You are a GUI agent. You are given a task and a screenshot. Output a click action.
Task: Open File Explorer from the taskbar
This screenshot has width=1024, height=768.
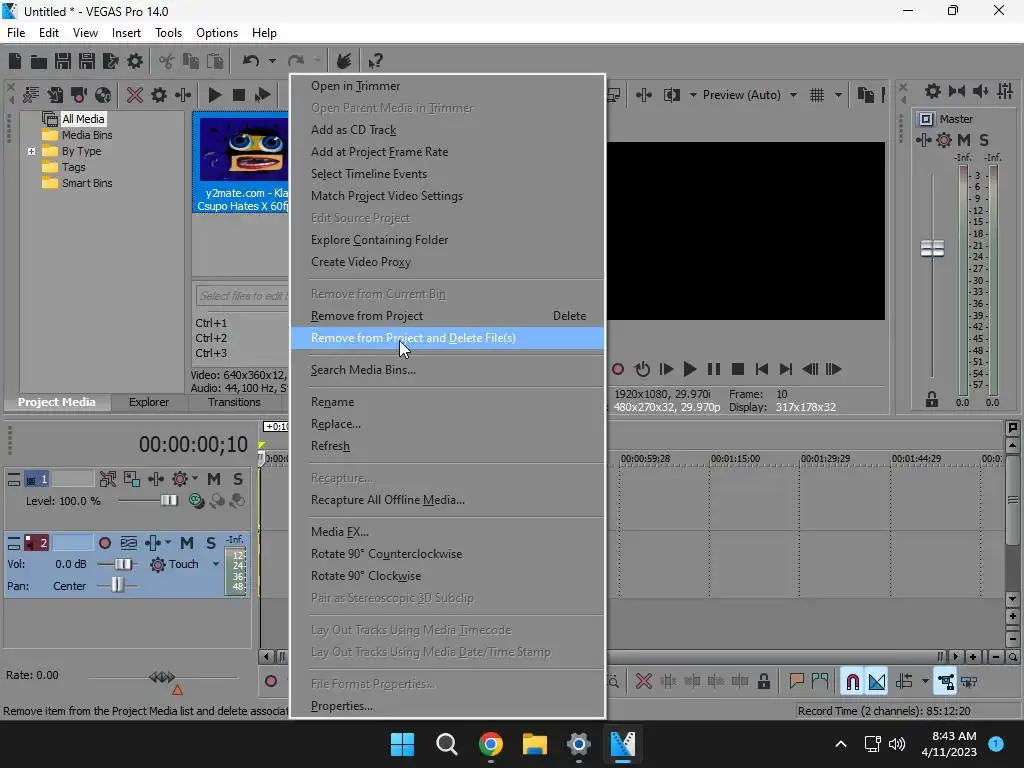[534, 744]
